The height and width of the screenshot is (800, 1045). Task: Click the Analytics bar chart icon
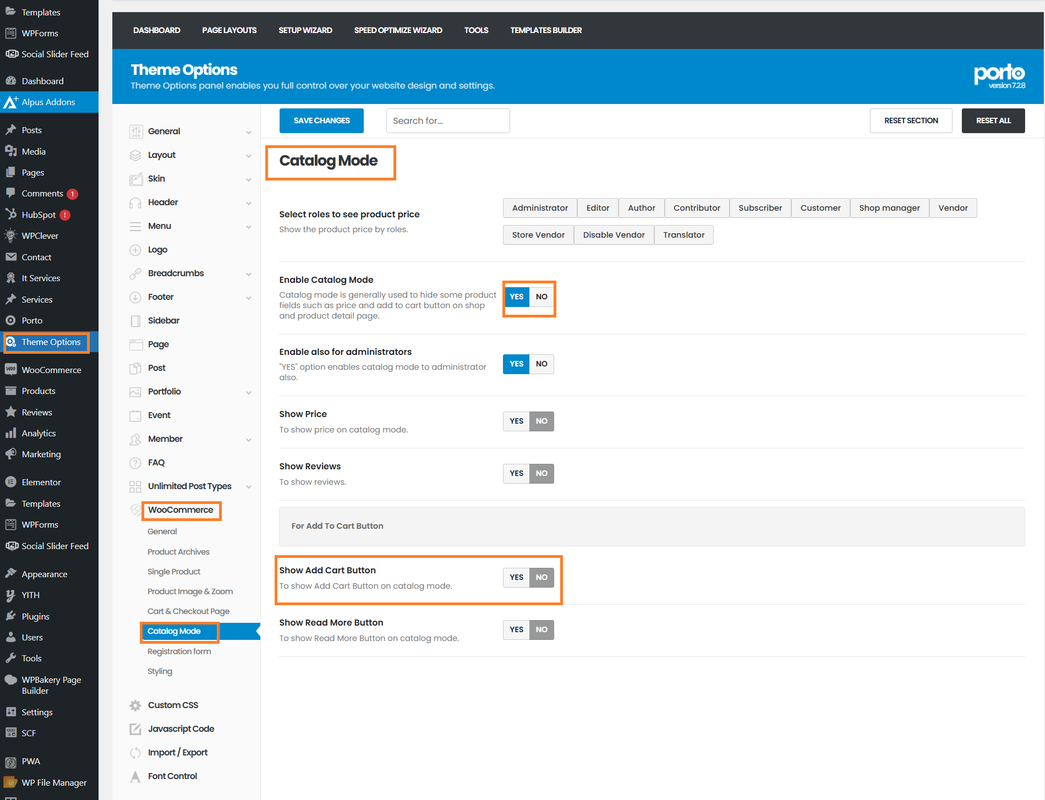click(11, 433)
